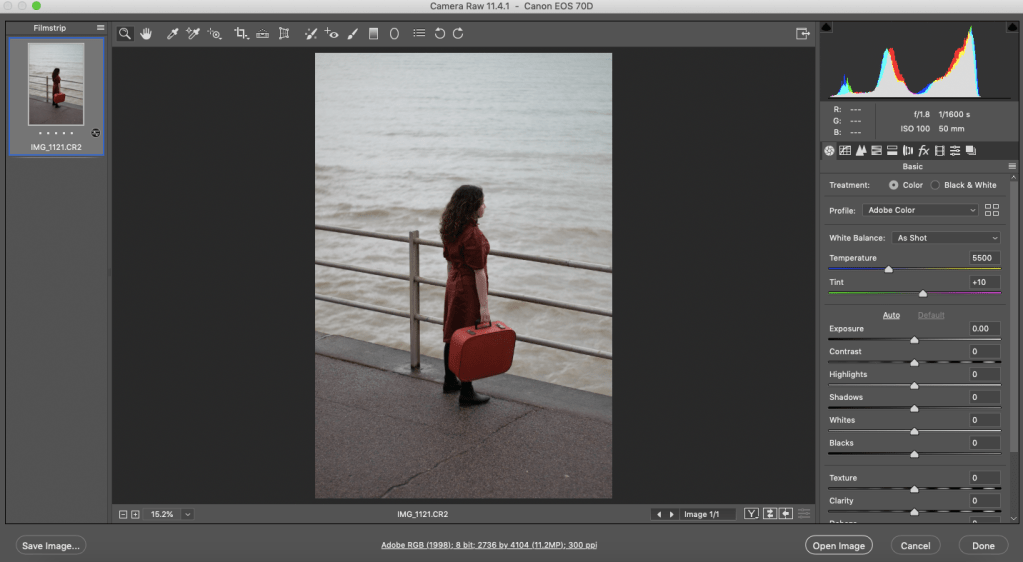Select the White Balance eyedropper tool
Image resolution: width=1023 pixels, height=562 pixels.
pyautogui.click(x=172, y=33)
